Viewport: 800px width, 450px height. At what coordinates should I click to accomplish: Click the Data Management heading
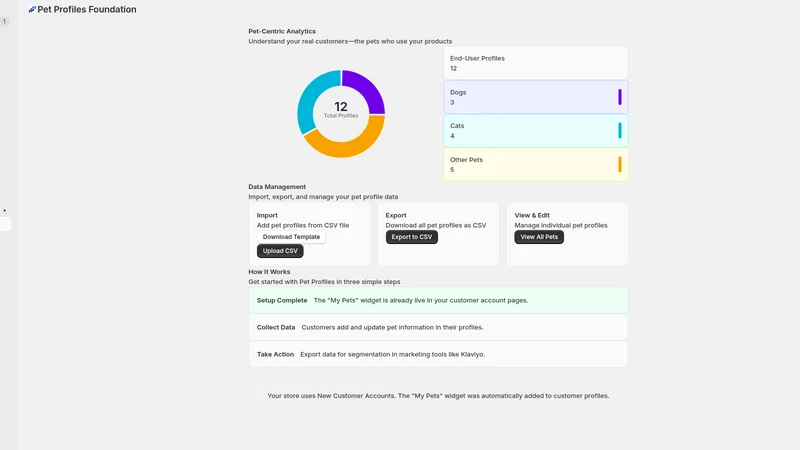277,187
